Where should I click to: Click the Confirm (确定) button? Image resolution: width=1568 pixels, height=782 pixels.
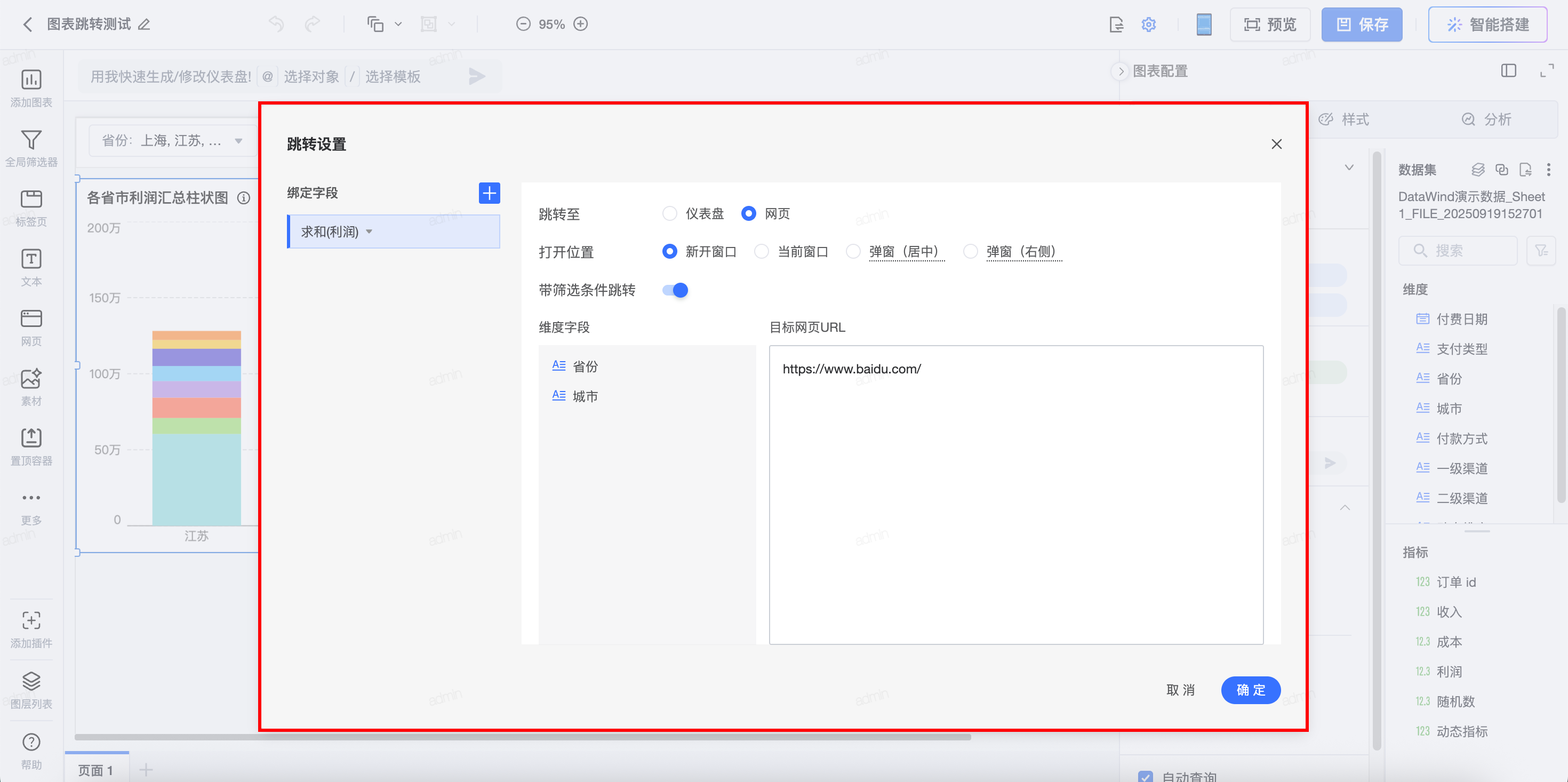pyautogui.click(x=1250, y=690)
